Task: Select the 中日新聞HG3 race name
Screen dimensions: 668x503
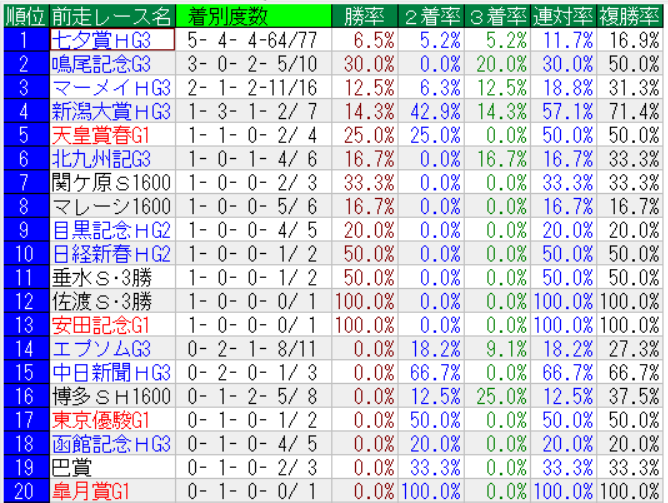Action: 112,373
